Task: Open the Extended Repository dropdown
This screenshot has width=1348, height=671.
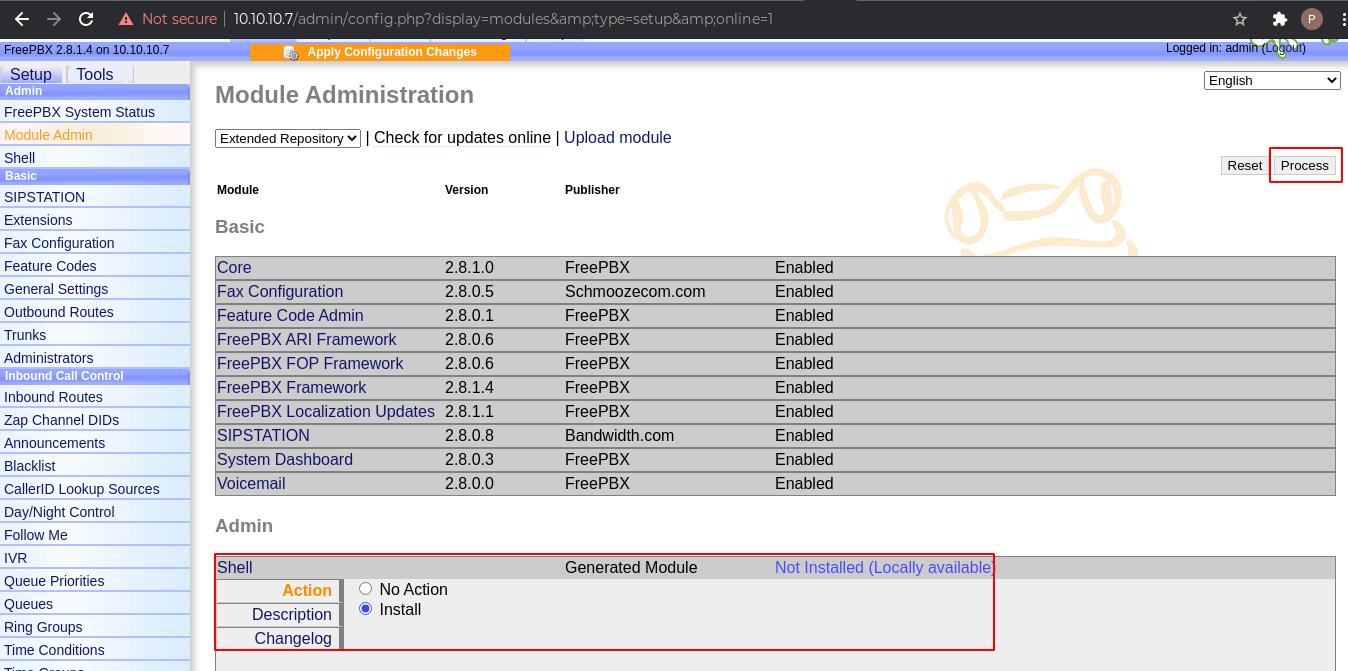Action: [288, 139]
